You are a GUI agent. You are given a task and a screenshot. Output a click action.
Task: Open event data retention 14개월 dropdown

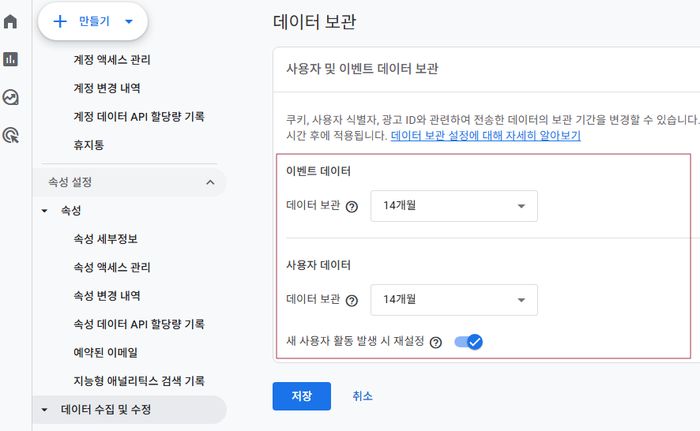tap(454, 206)
